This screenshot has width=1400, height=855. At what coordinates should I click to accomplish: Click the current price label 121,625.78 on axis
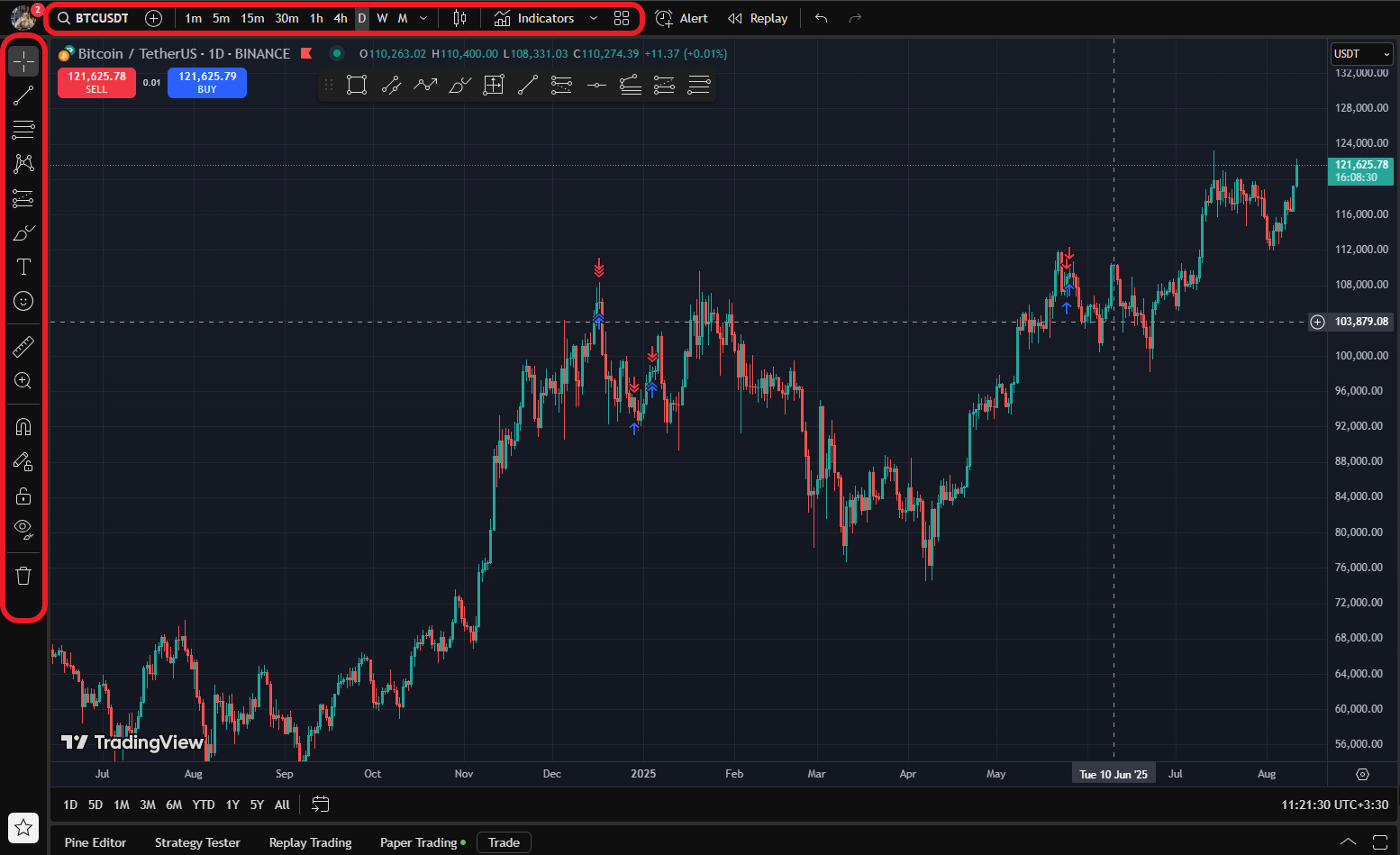tap(1360, 170)
